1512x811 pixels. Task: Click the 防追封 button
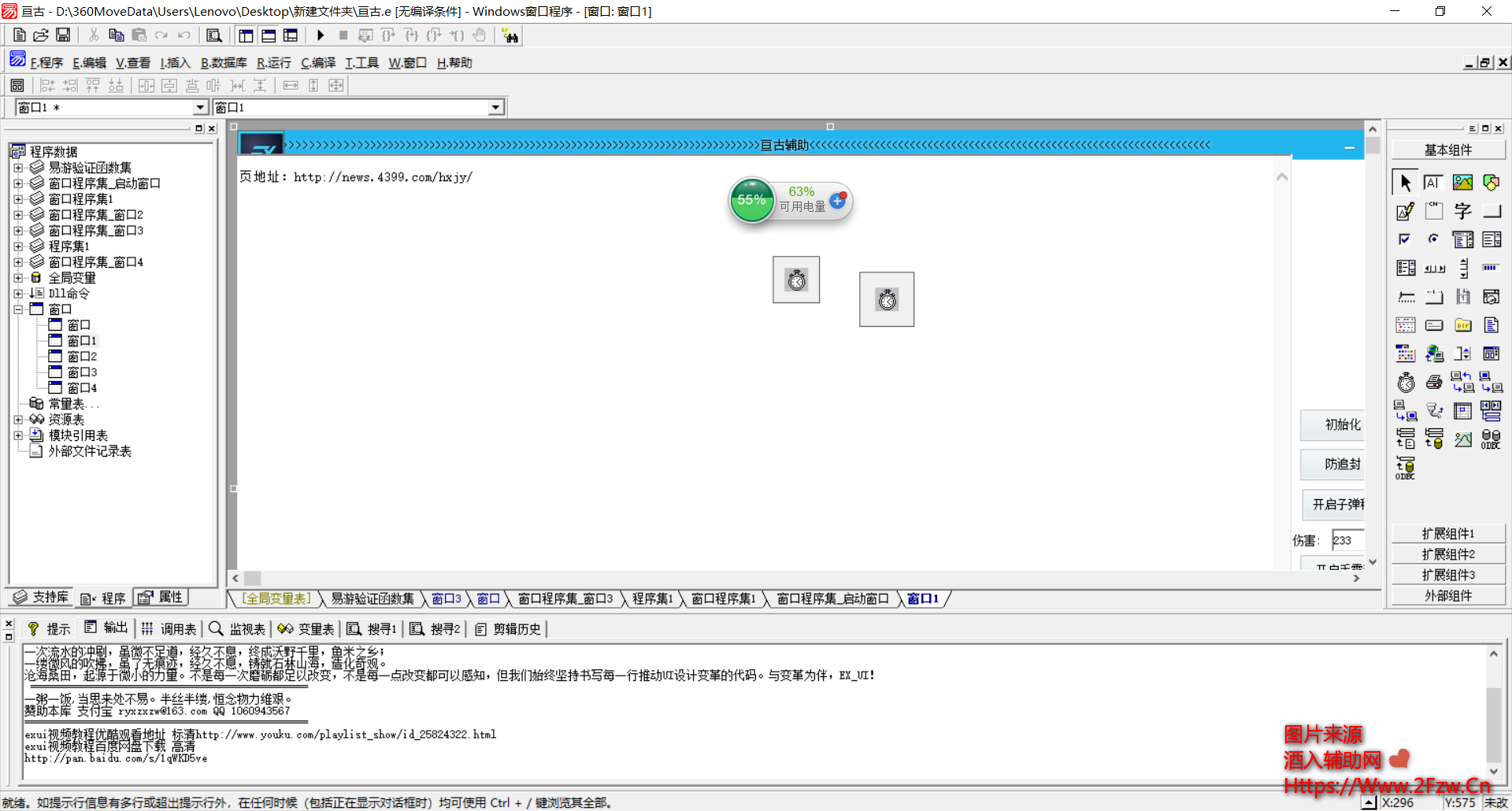[x=1341, y=465]
